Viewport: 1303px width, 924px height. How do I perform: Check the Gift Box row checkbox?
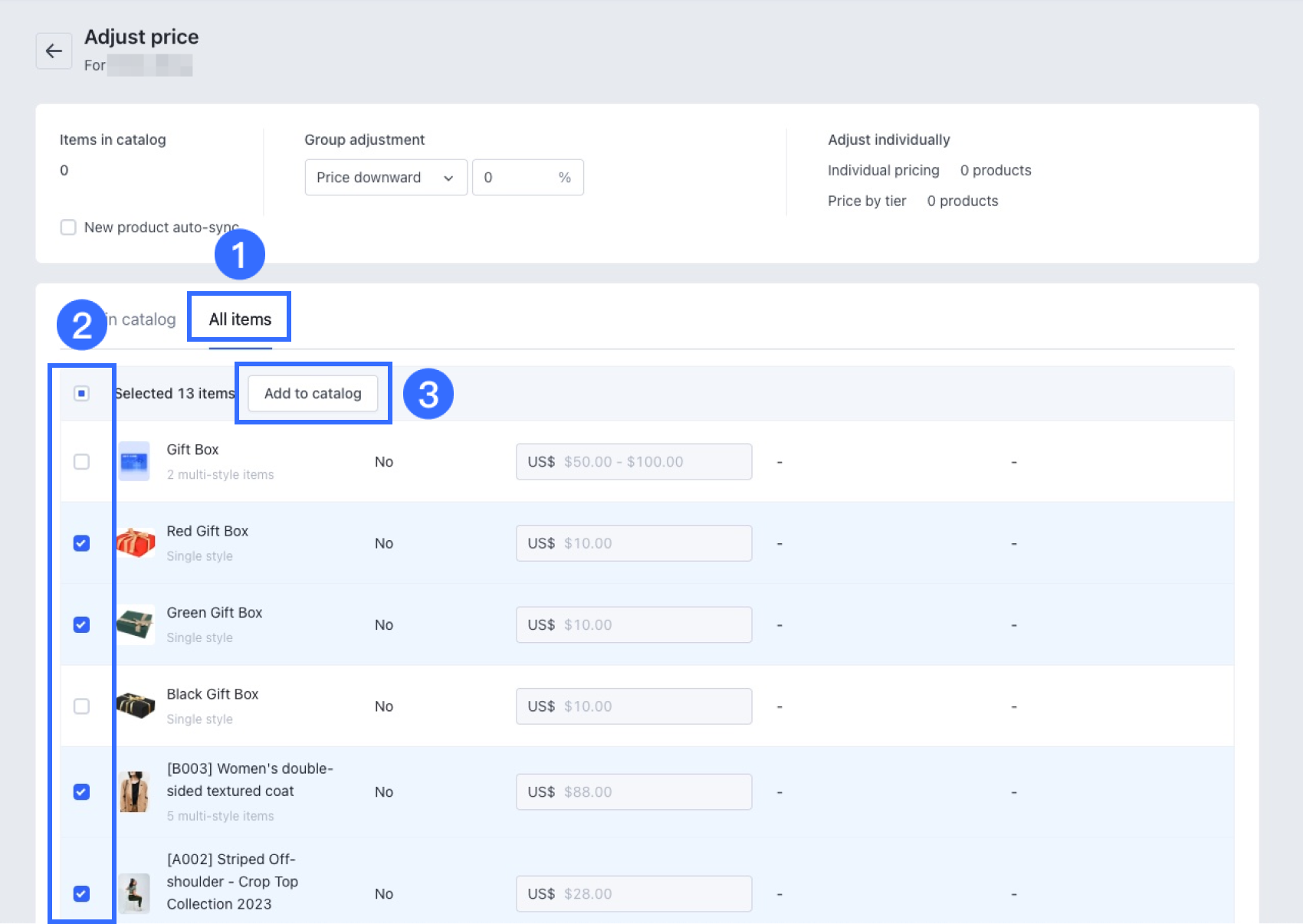pos(81,461)
